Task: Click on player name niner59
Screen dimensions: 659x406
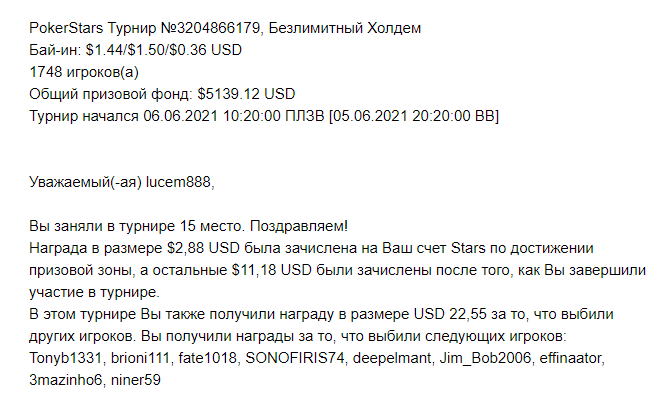Action: [136, 380]
